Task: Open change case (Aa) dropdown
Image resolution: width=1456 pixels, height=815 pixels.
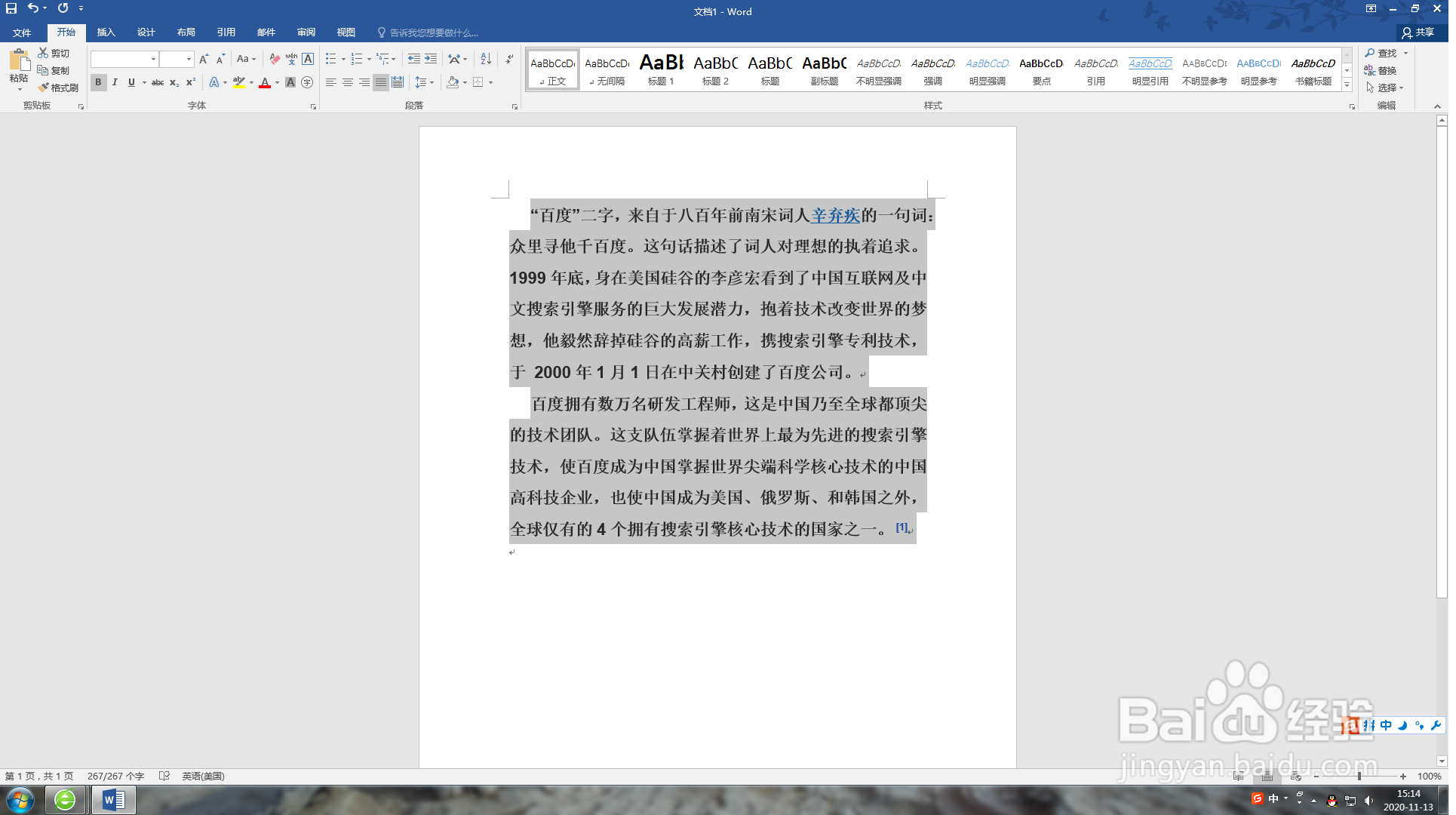Action: (x=246, y=59)
